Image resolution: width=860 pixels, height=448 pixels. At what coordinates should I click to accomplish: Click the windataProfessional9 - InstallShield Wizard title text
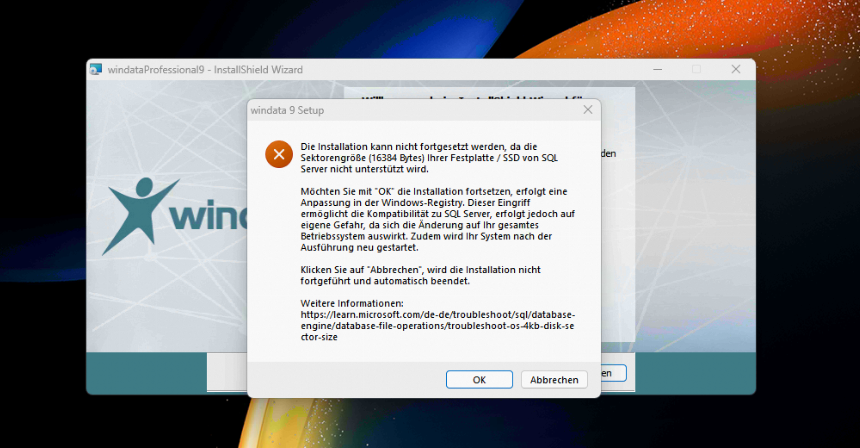pyautogui.click(x=205, y=70)
